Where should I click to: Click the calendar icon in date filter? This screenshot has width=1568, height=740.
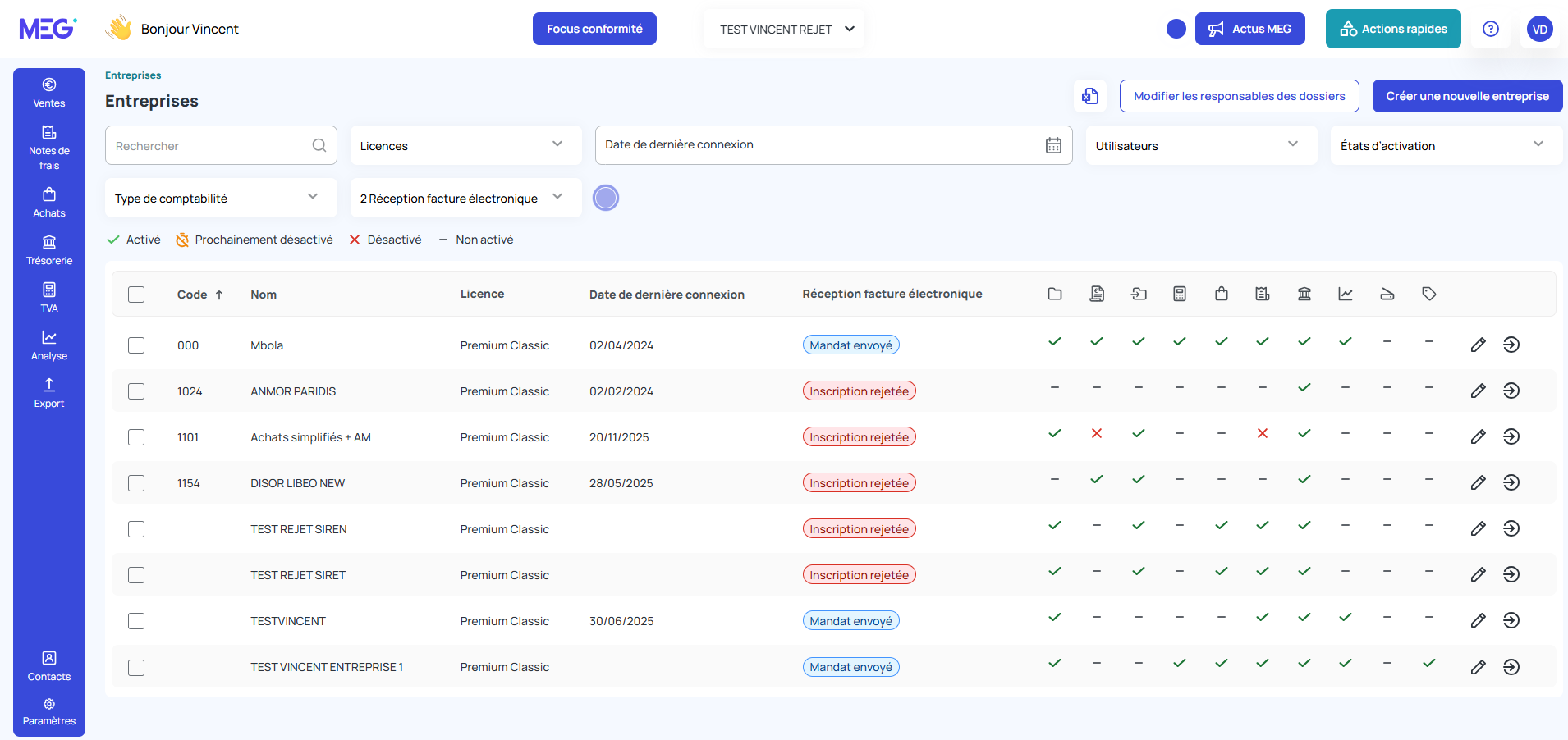point(1053,145)
